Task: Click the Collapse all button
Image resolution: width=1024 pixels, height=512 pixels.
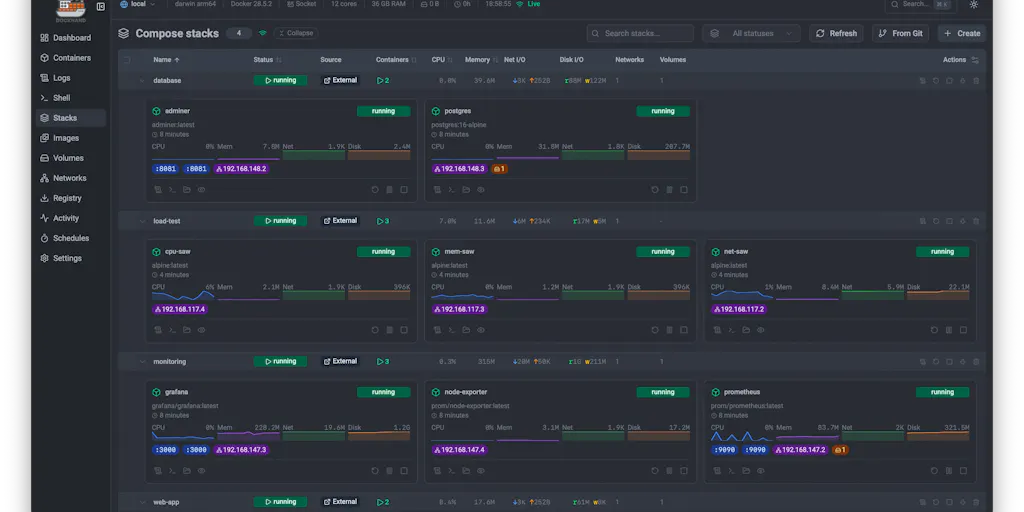Action: (x=296, y=33)
